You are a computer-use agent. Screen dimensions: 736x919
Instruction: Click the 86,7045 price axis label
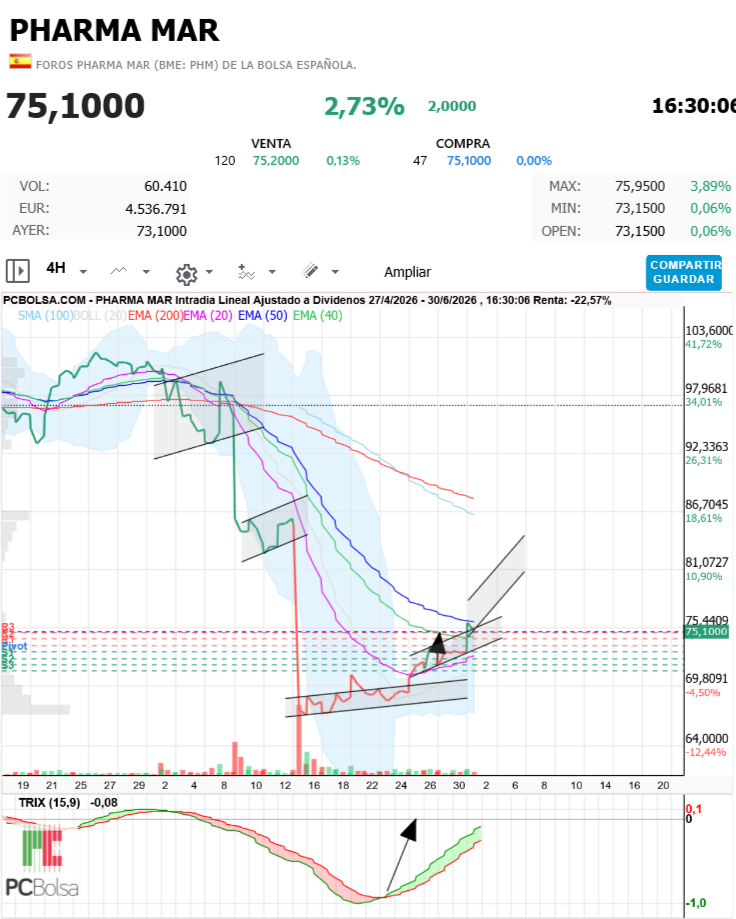point(707,505)
